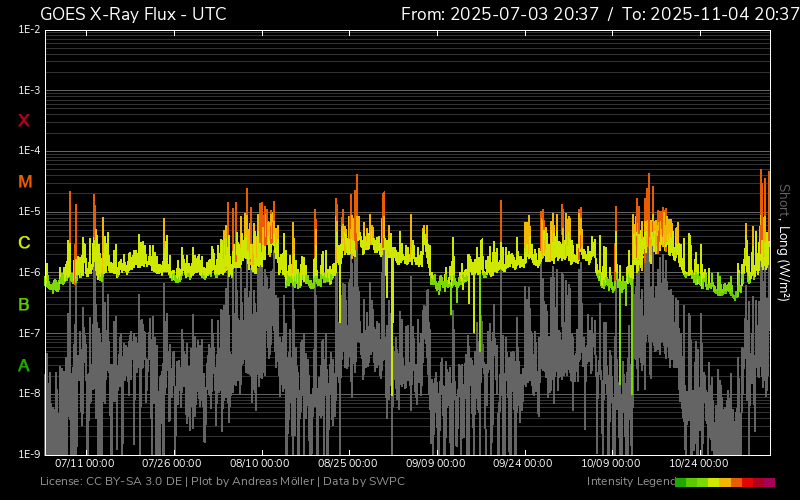800x500 pixels.
Task: Click the Plot by Andreas Möller credit
Action: point(253,482)
